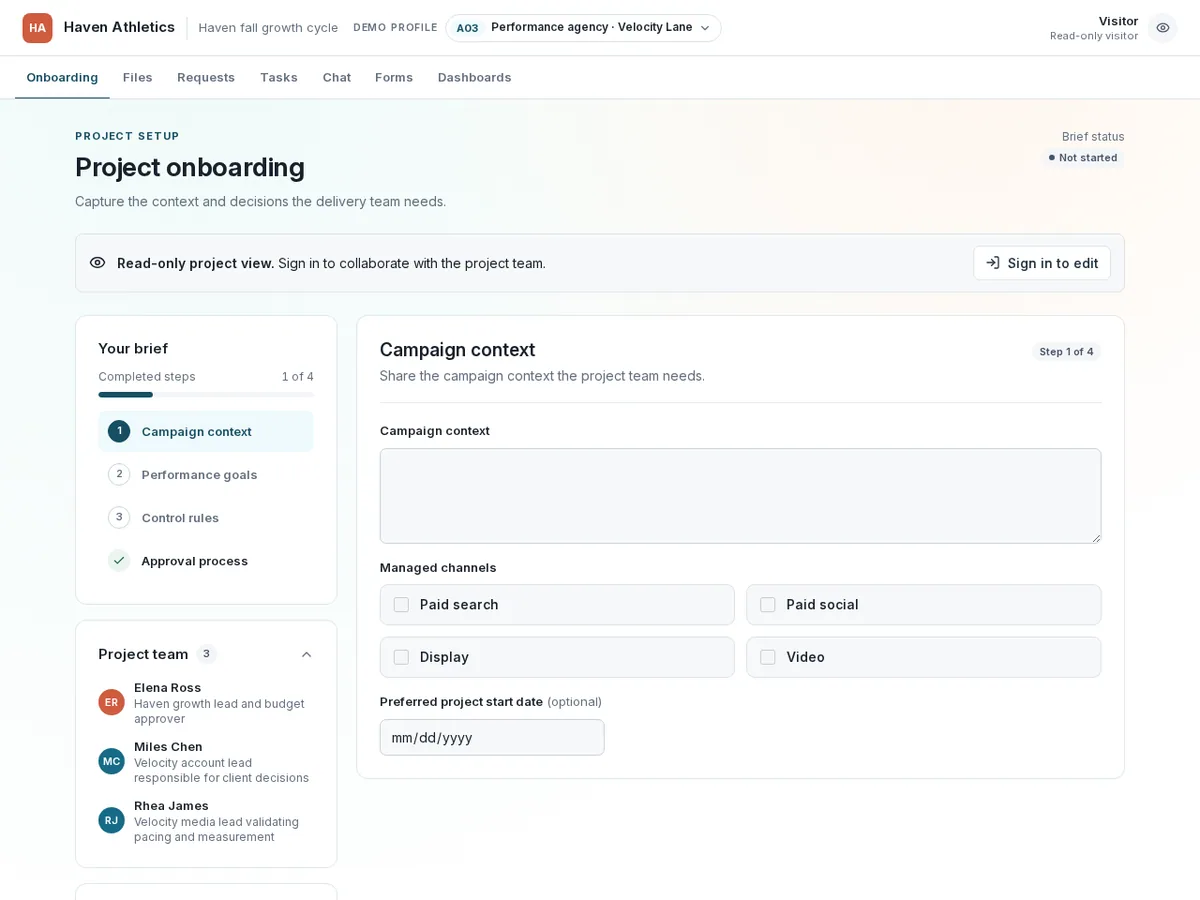This screenshot has width=1200, height=900.
Task: Click the Rhea James name
Action: pyautogui.click(x=171, y=806)
